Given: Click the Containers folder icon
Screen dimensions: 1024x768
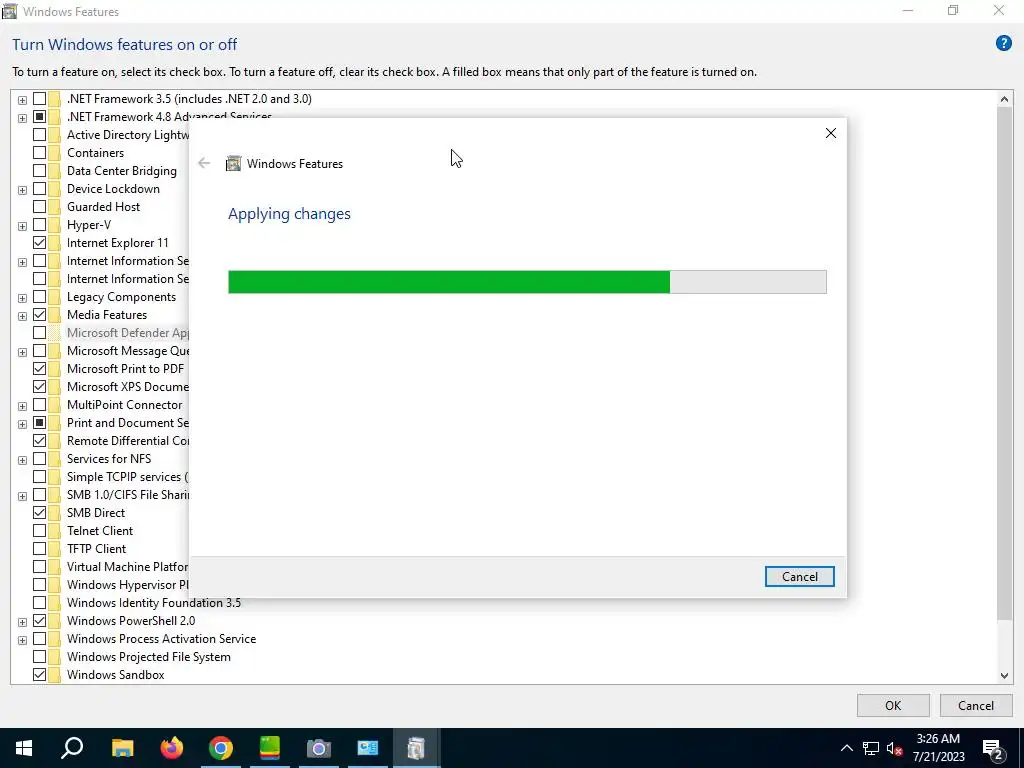Looking at the screenshot, I should 55,153.
